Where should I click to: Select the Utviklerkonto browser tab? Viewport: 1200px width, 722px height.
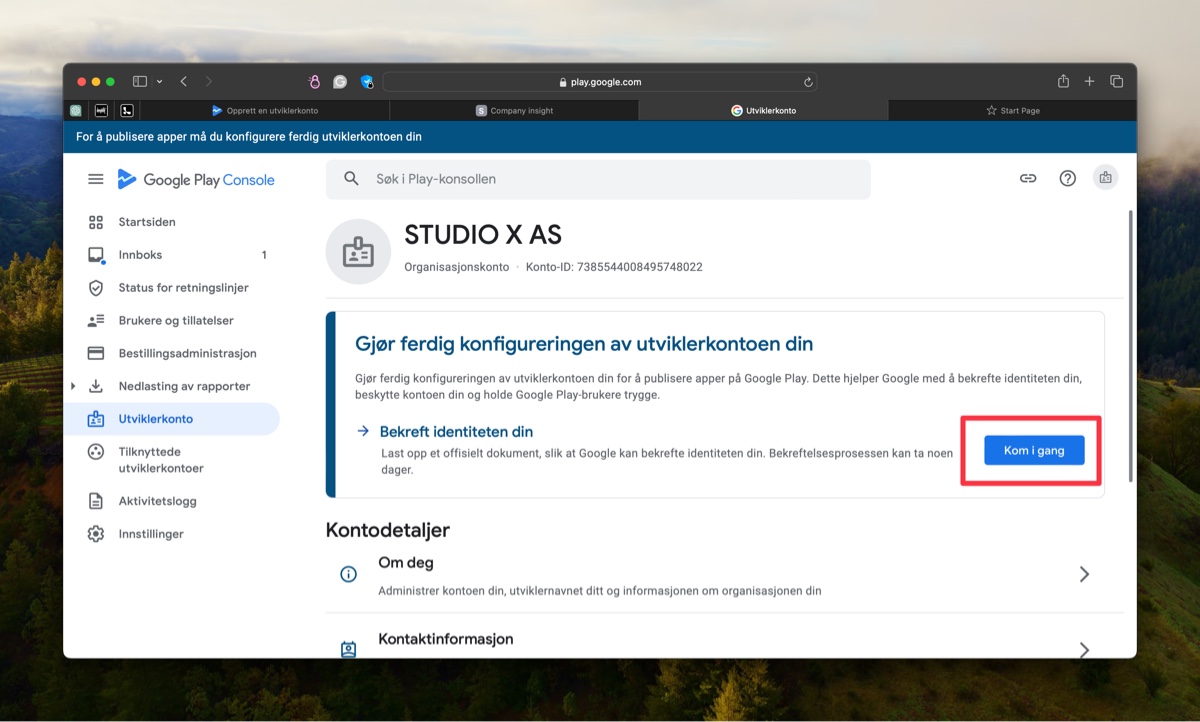(x=763, y=110)
